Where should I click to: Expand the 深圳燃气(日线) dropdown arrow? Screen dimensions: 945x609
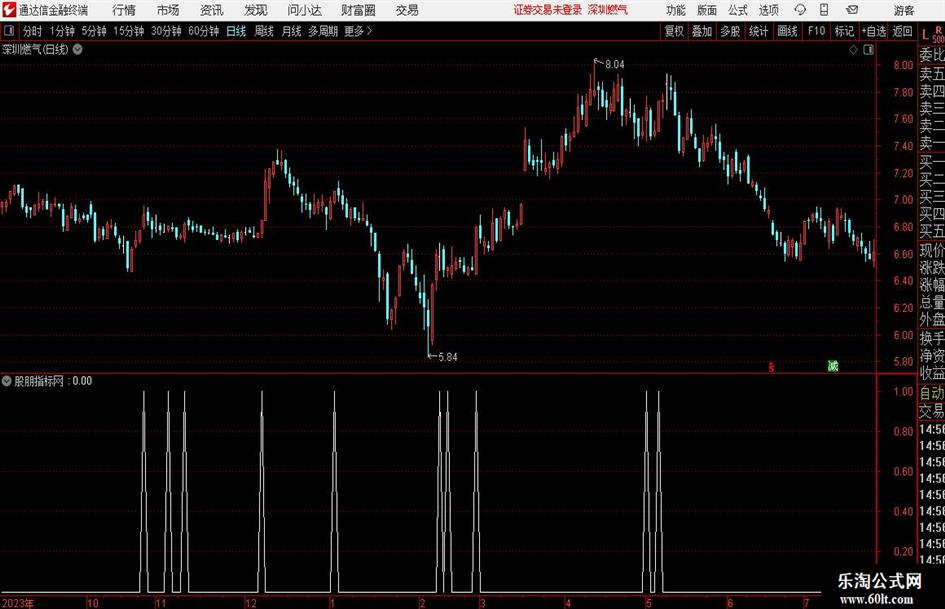pyautogui.click(x=78, y=49)
